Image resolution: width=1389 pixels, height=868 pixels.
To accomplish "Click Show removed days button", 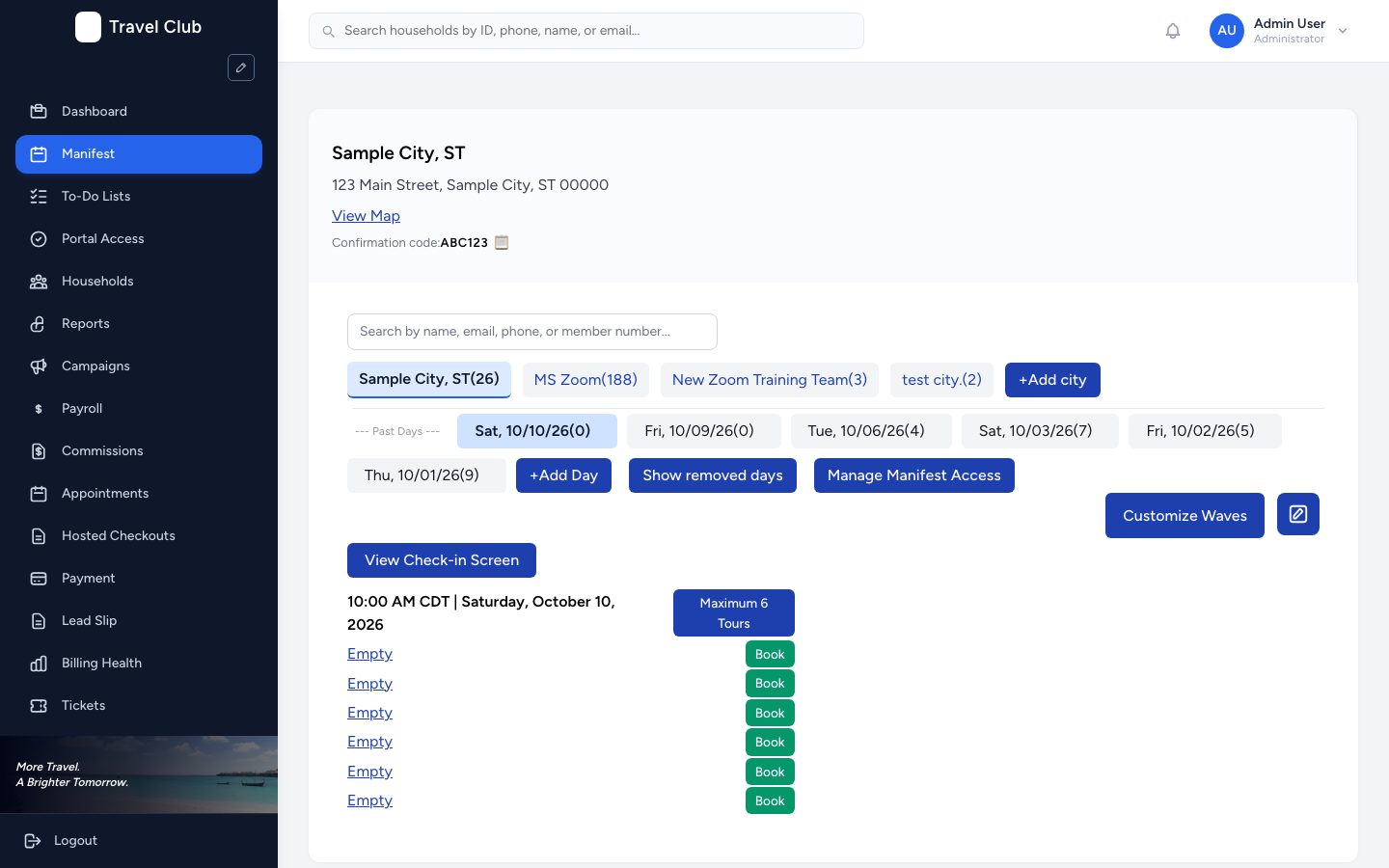I will pos(713,475).
